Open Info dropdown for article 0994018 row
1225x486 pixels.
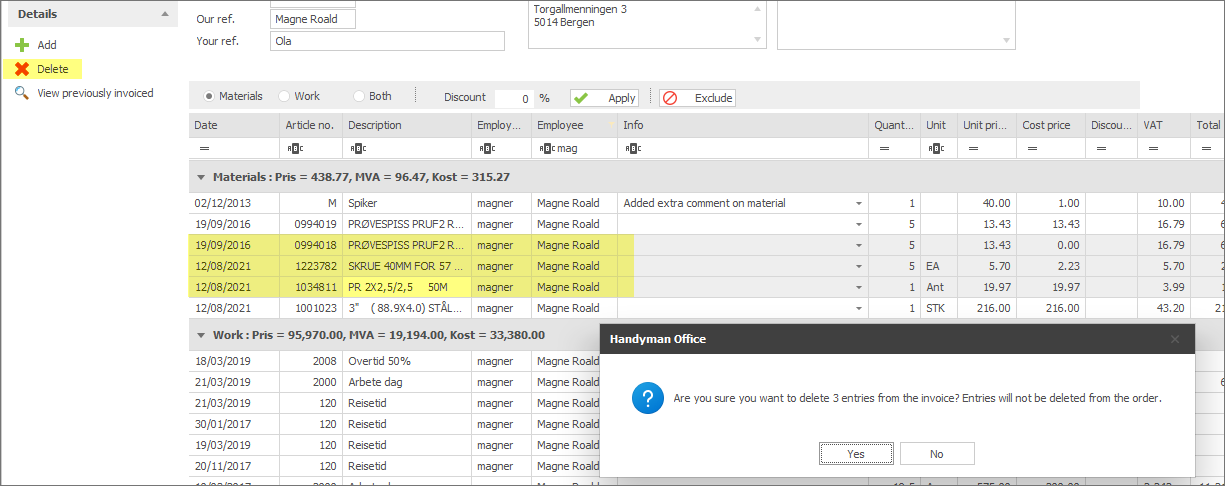859,245
